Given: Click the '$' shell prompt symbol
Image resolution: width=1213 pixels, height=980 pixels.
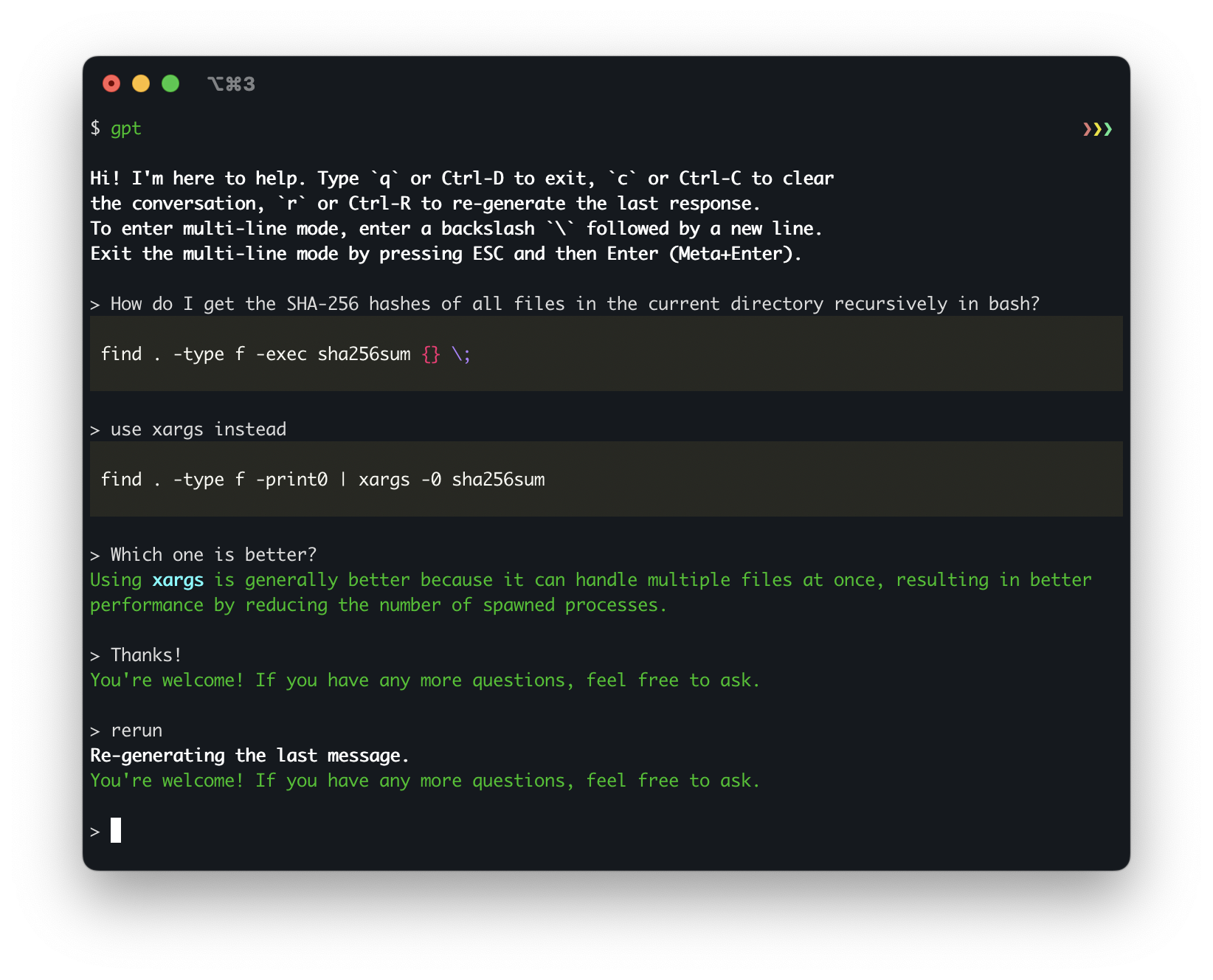Looking at the screenshot, I should 95,128.
